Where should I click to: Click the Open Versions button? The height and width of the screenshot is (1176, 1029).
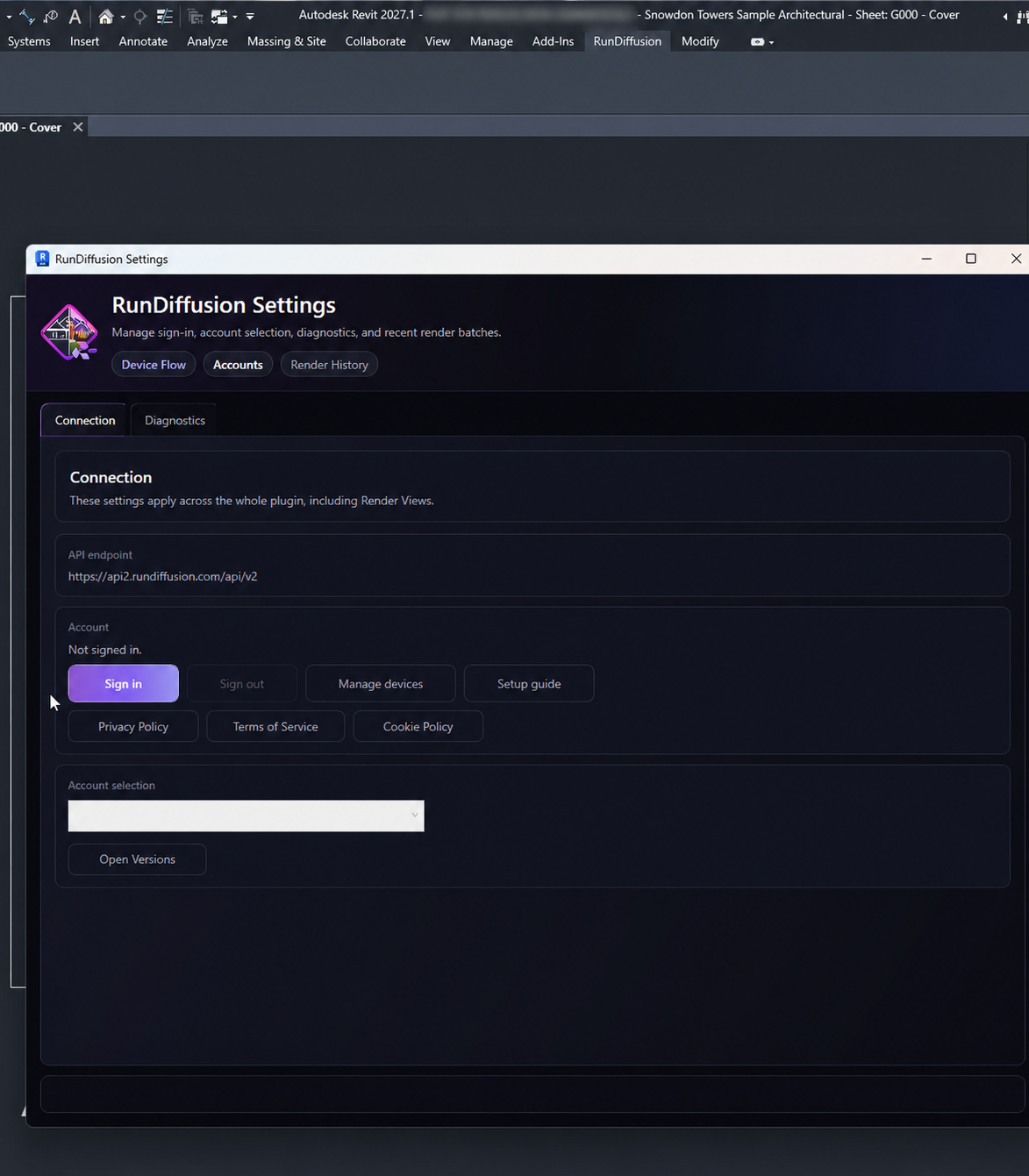[x=137, y=859]
